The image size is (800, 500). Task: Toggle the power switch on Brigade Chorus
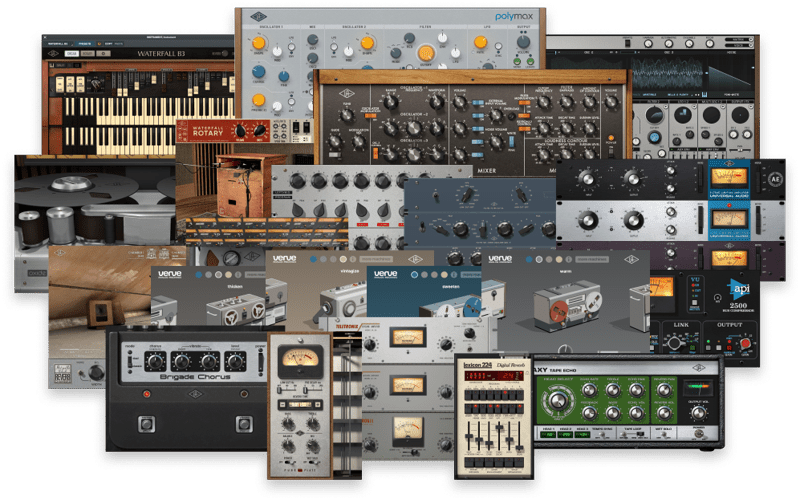click(261, 361)
